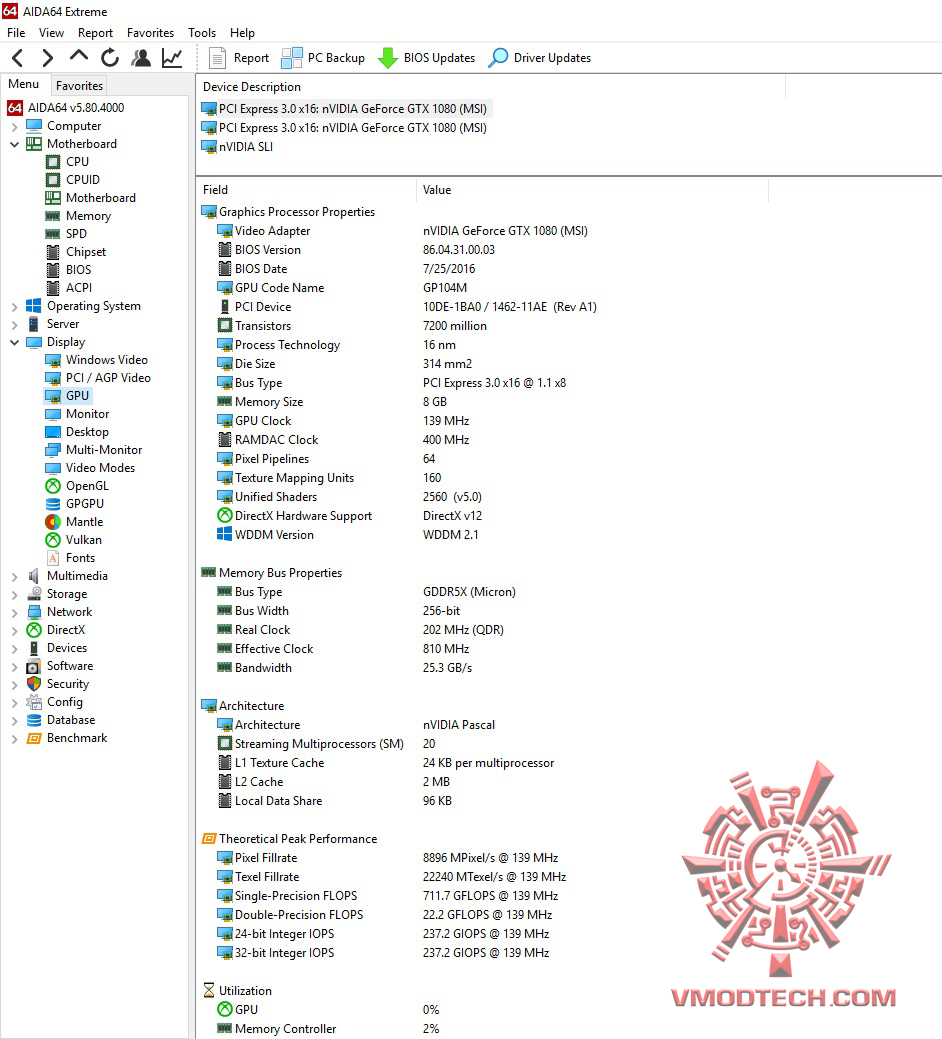Collapse the Motherboard tree node
Screen dimensions: 942x1039
point(15,144)
